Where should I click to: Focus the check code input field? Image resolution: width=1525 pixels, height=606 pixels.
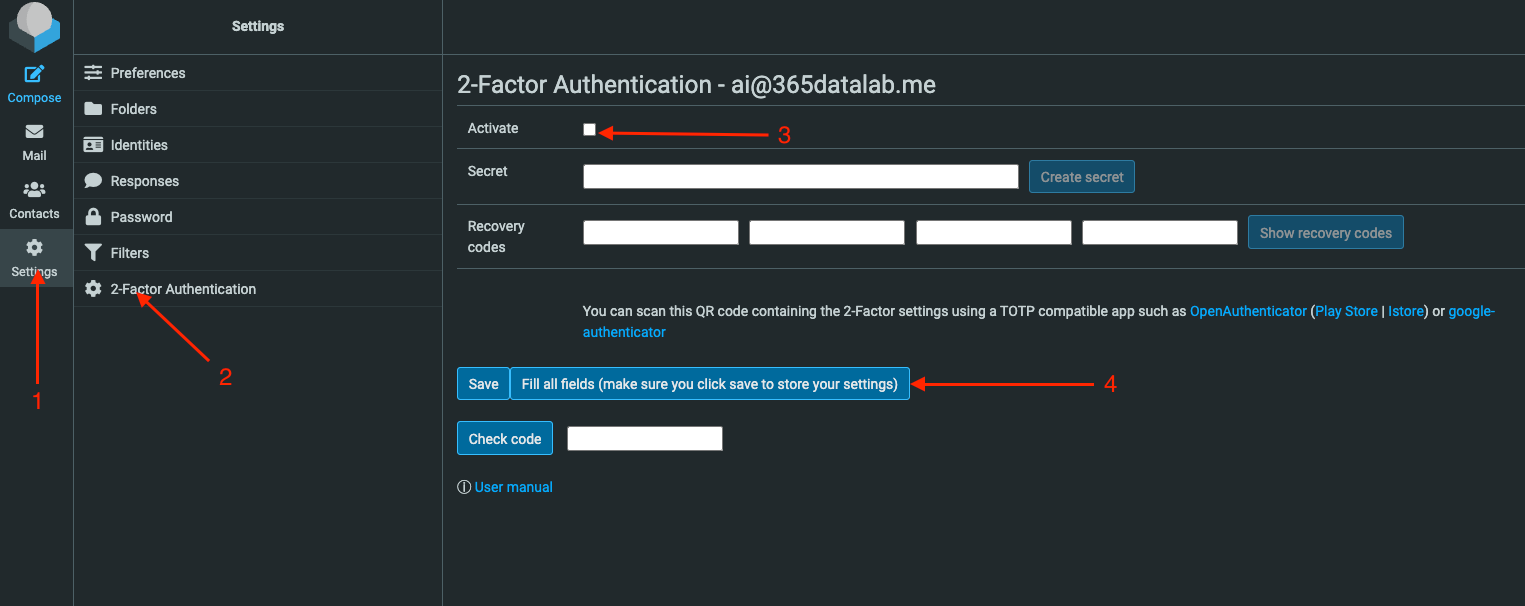click(645, 439)
